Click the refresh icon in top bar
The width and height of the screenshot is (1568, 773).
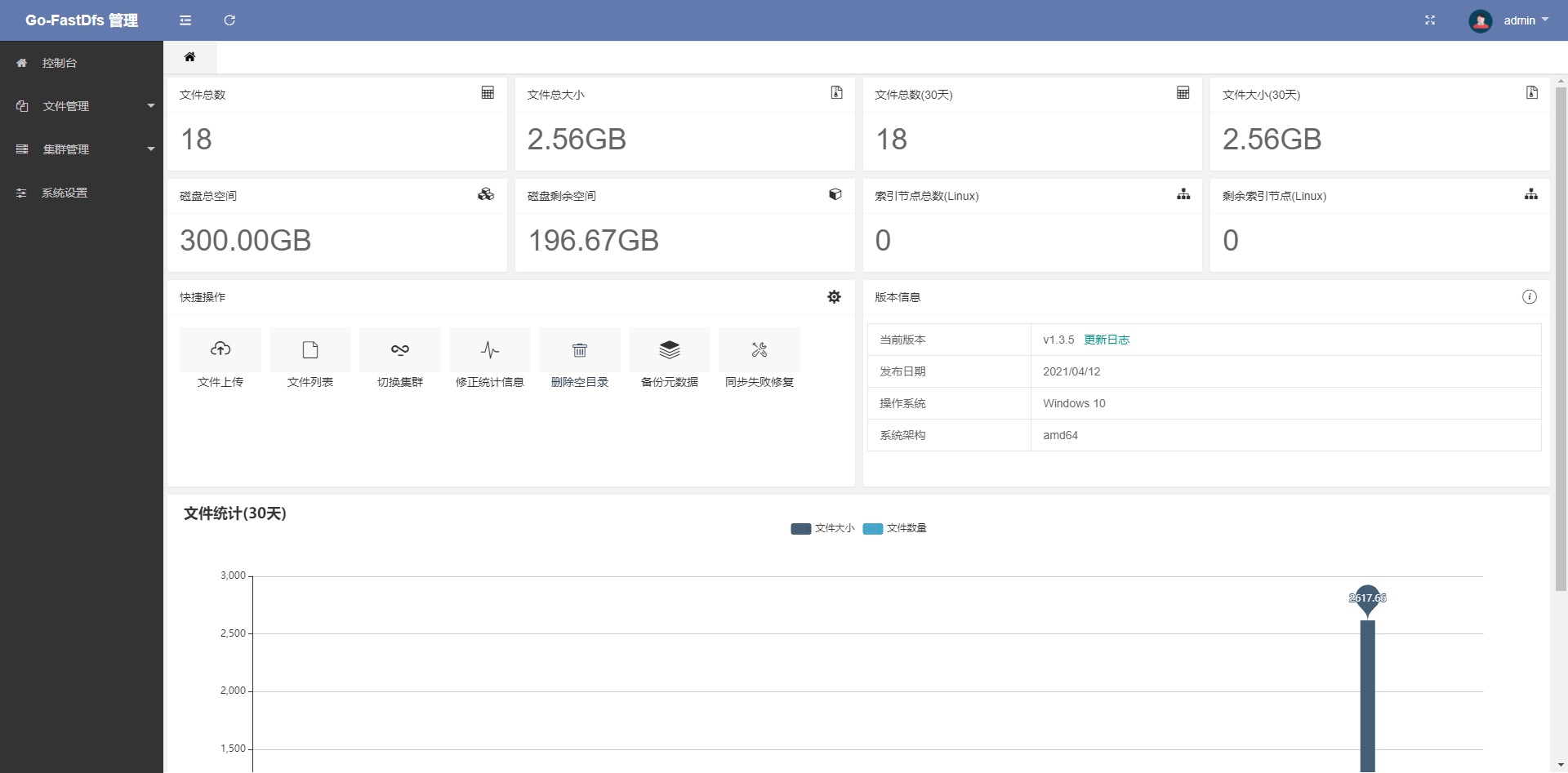tap(229, 20)
